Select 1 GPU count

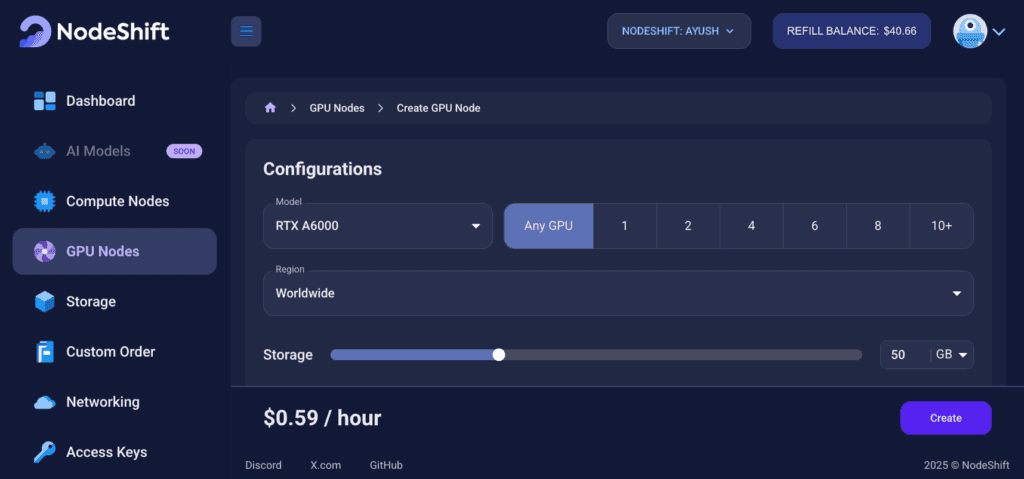pyautogui.click(x=624, y=226)
